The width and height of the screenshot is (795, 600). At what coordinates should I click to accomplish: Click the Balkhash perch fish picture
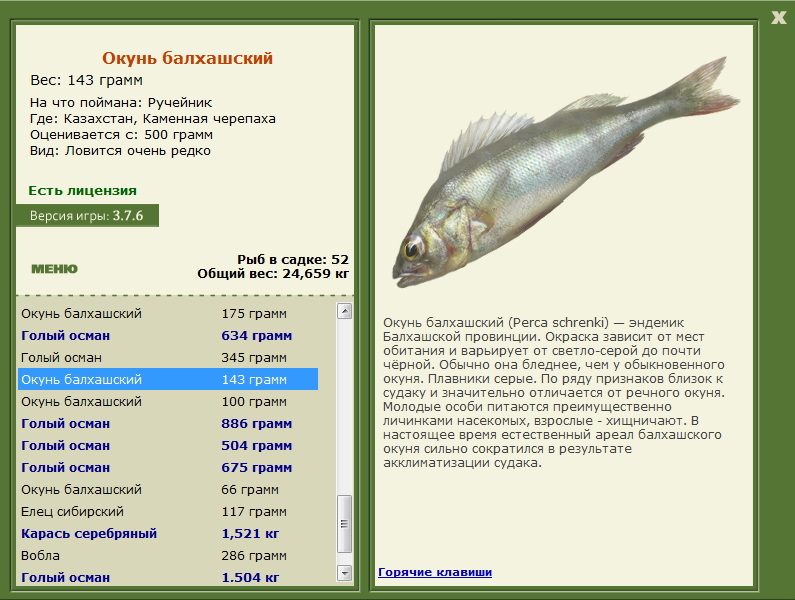tap(565, 172)
